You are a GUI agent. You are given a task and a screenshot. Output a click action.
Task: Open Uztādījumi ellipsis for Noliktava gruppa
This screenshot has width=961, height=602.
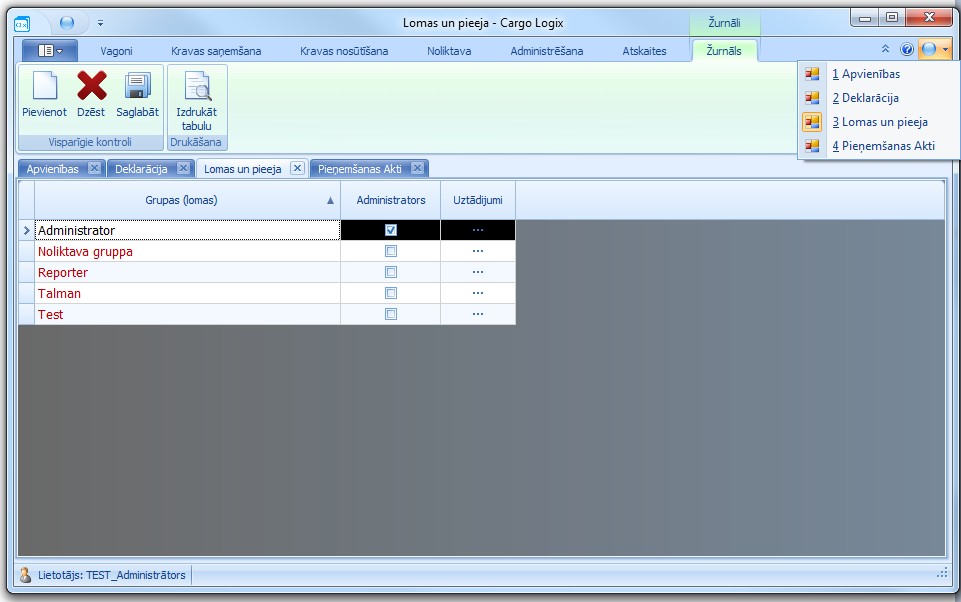477,251
